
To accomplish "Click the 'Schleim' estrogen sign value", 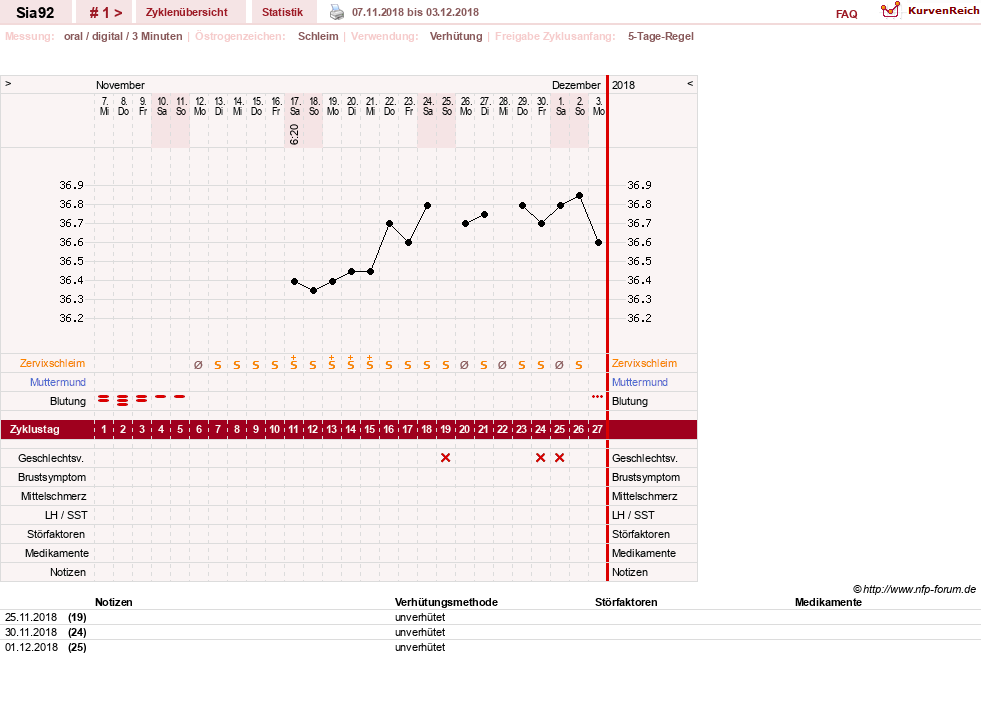I will tap(318, 36).
